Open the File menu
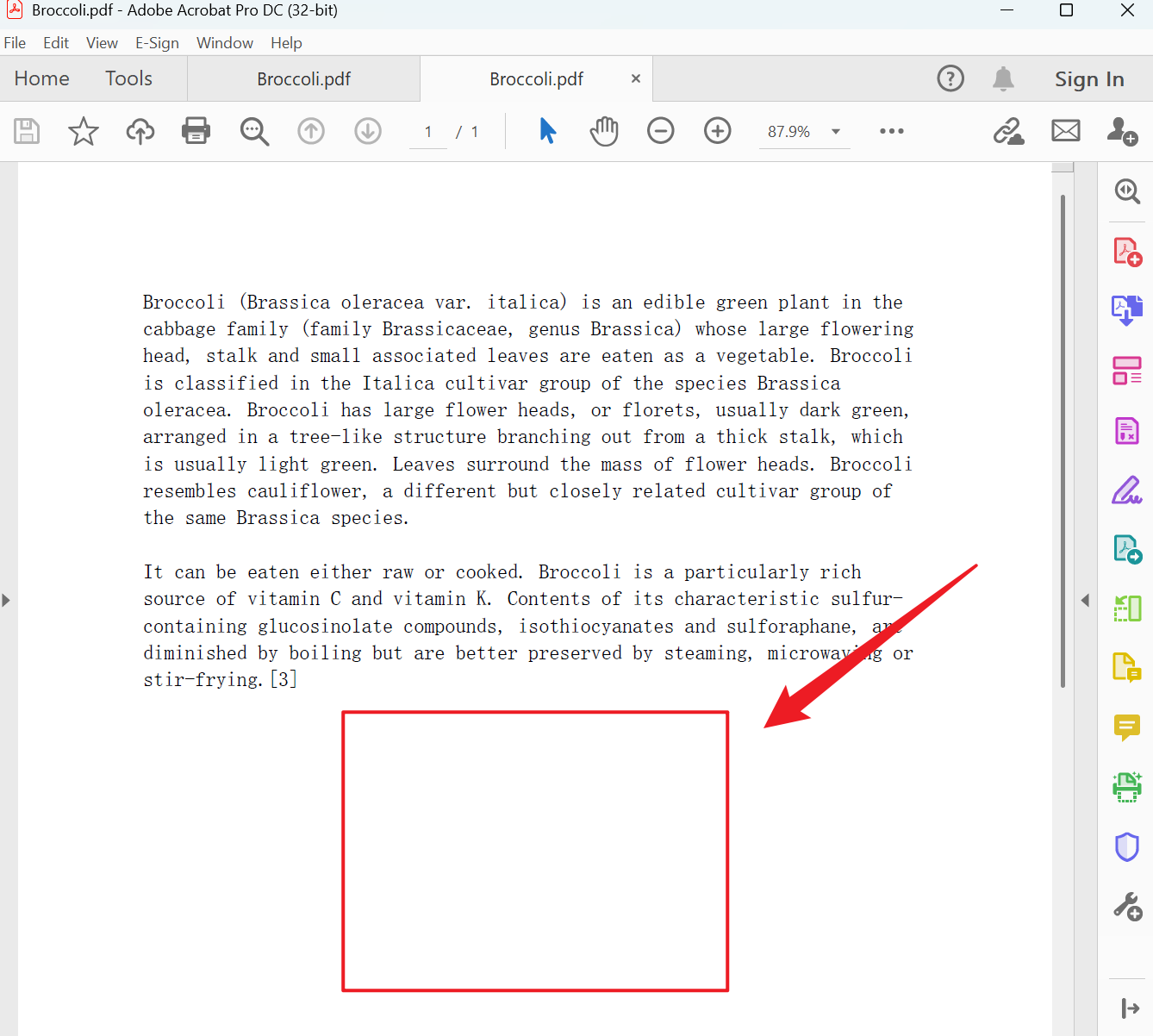The image size is (1153, 1036). pos(15,43)
